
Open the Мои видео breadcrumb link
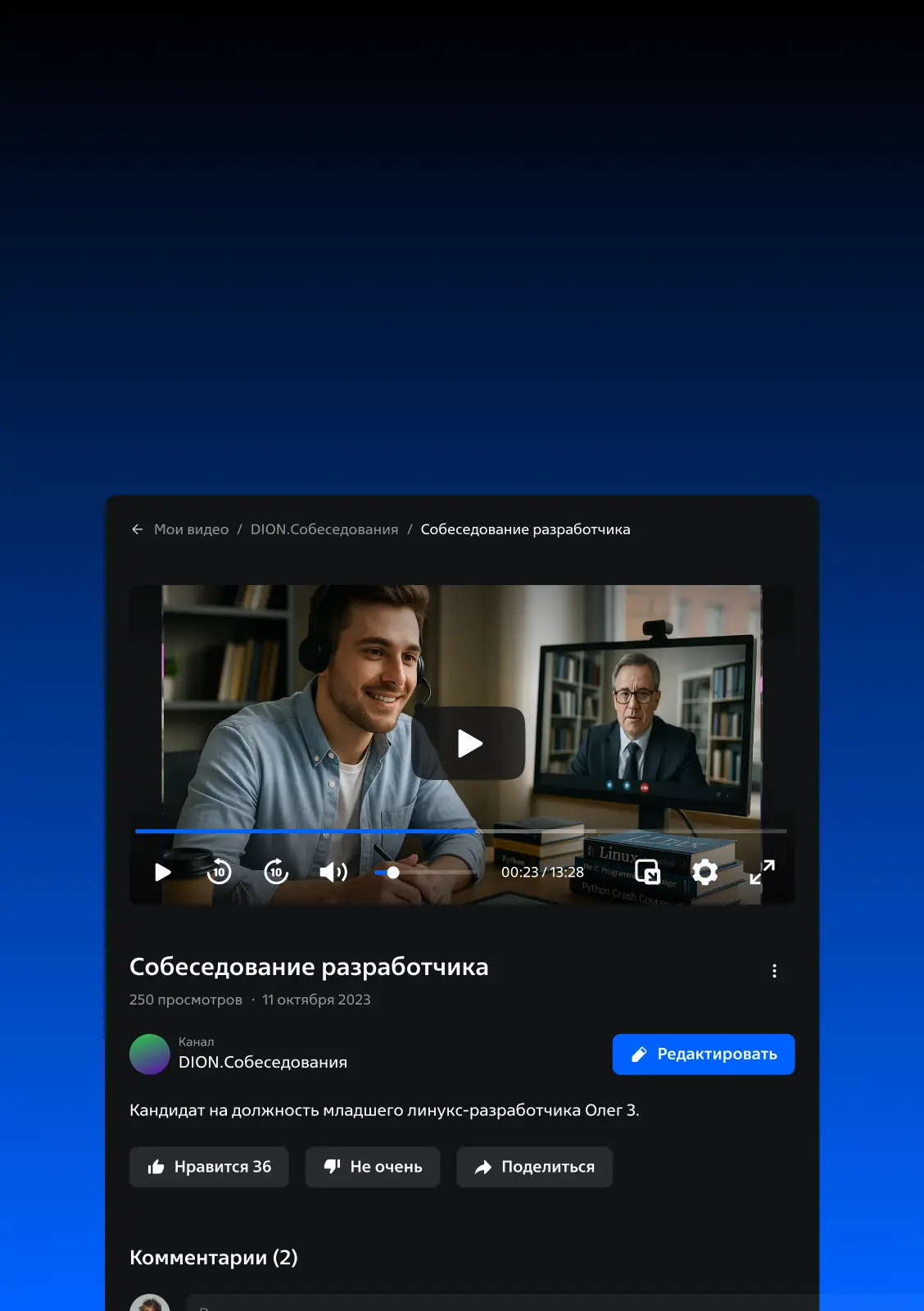pos(192,529)
